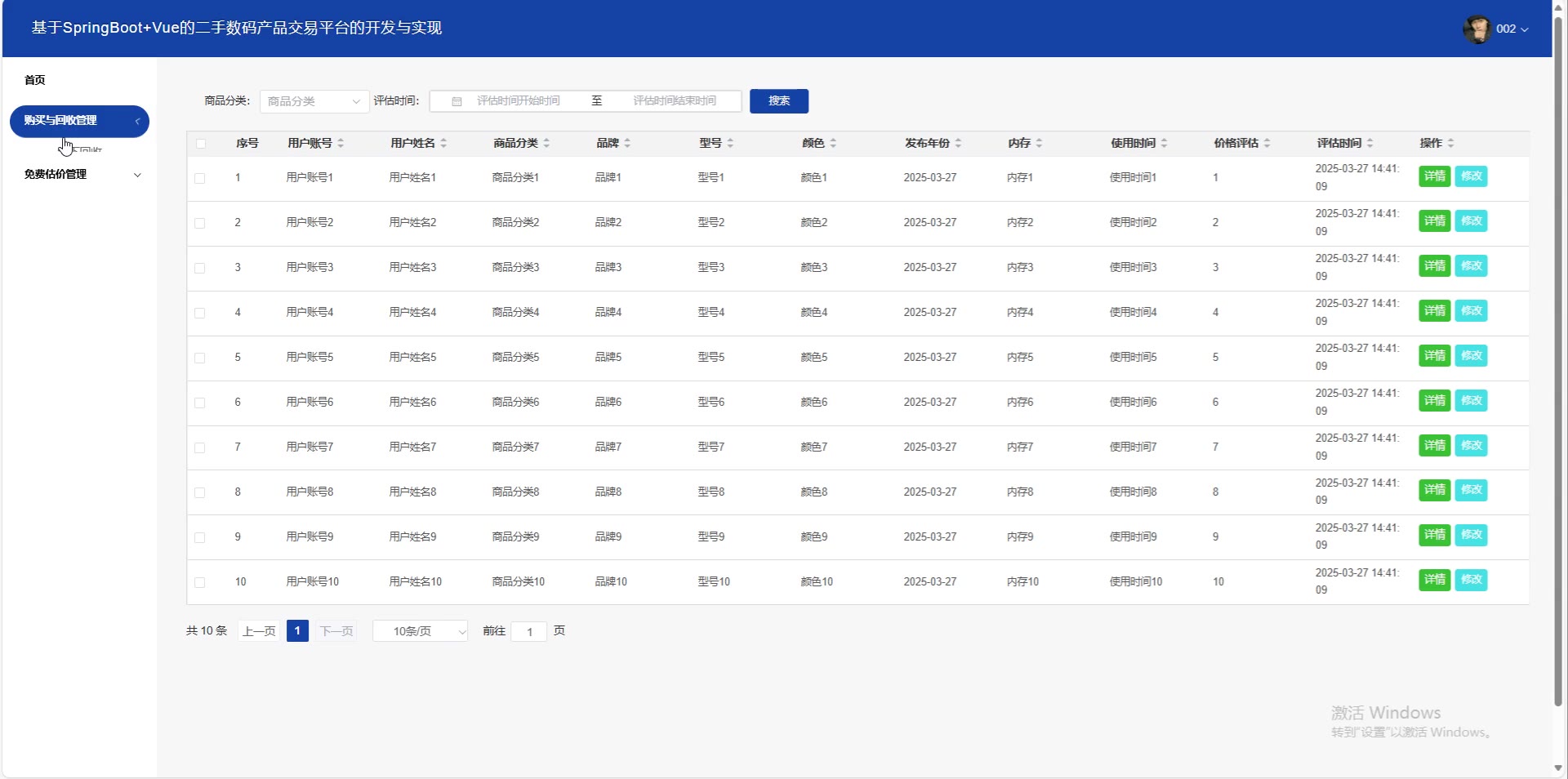This screenshot has width=1568, height=779.
Task: Click the 前往 page number input box
Action: (529, 631)
